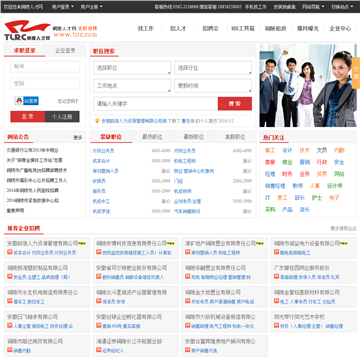Click the business team banner image
360x360 pixels.
(308, 86)
